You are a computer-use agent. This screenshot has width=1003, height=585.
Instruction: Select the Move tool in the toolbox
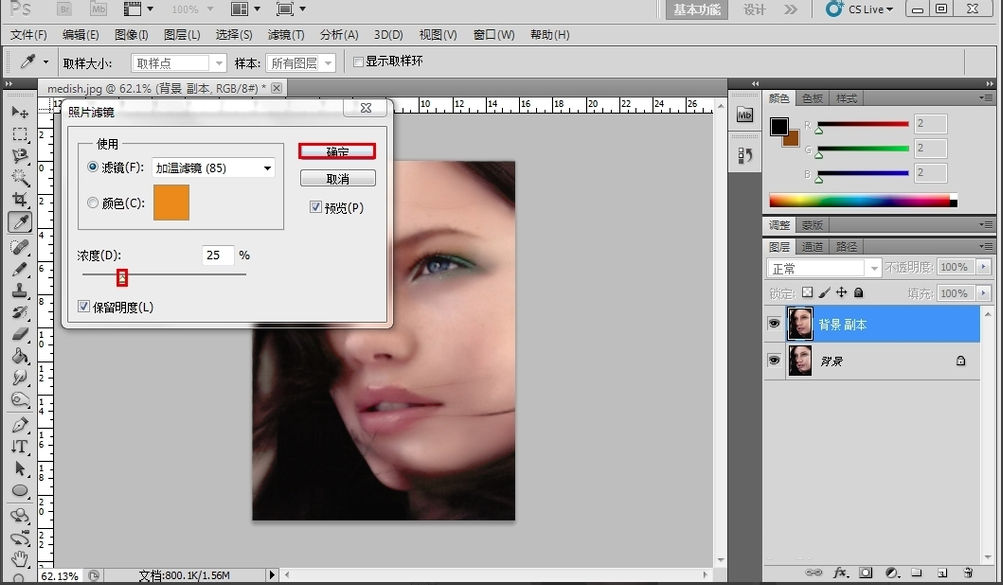pos(19,111)
